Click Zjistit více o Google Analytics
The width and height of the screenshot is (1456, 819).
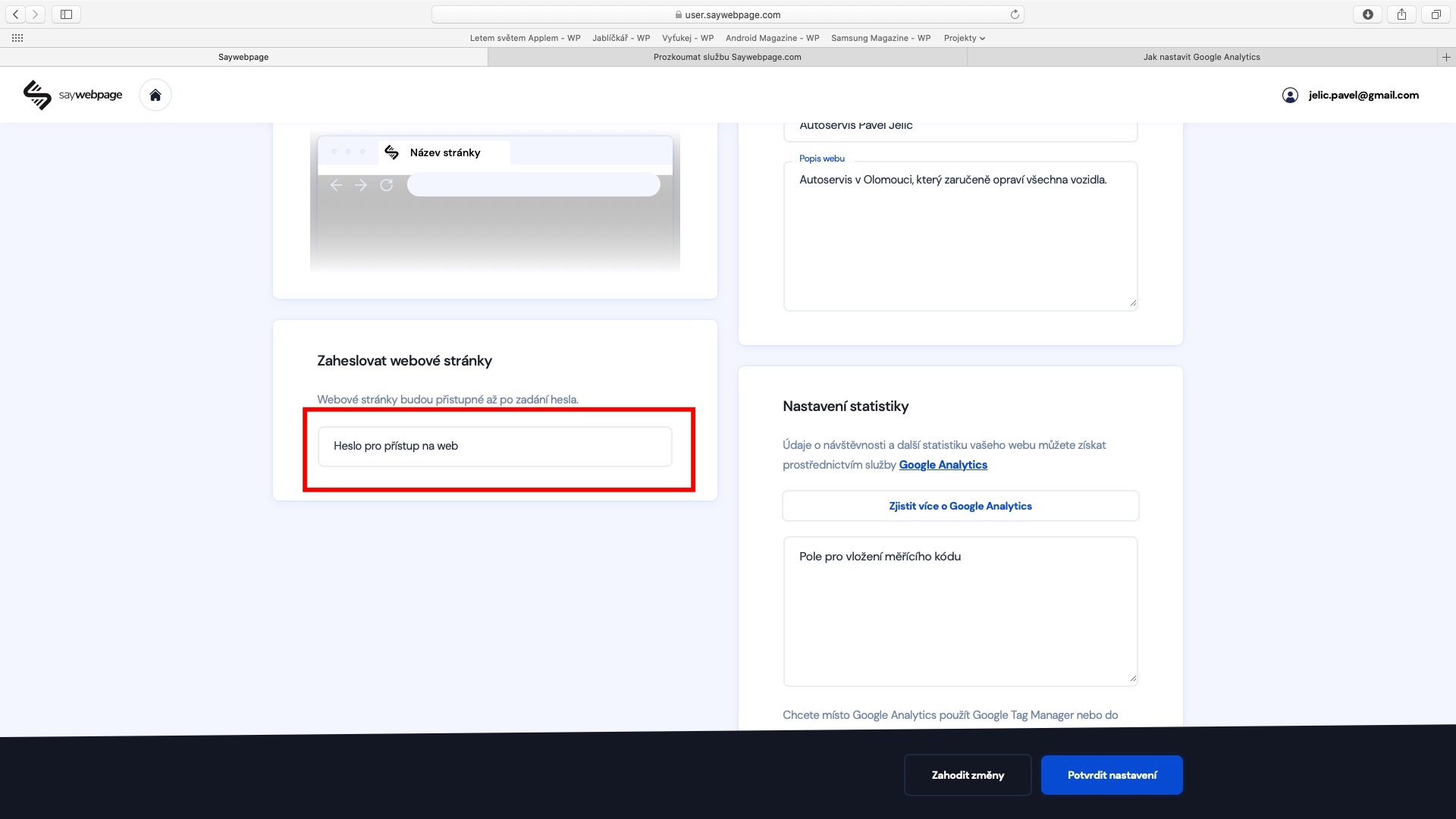(960, 506)
